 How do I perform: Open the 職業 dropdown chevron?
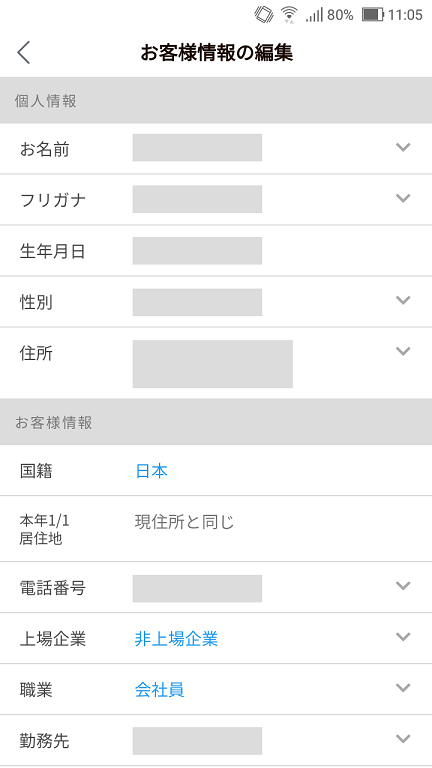(403, 688)
